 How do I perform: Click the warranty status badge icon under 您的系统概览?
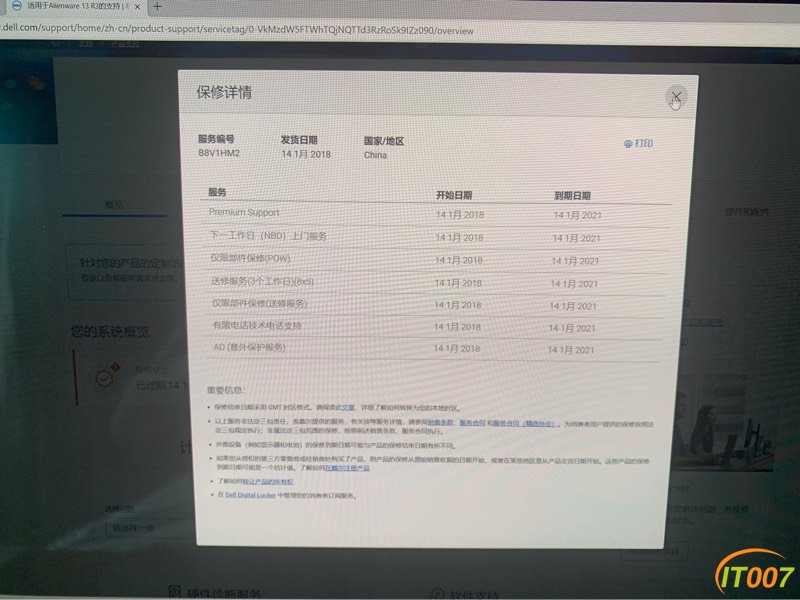105,377
